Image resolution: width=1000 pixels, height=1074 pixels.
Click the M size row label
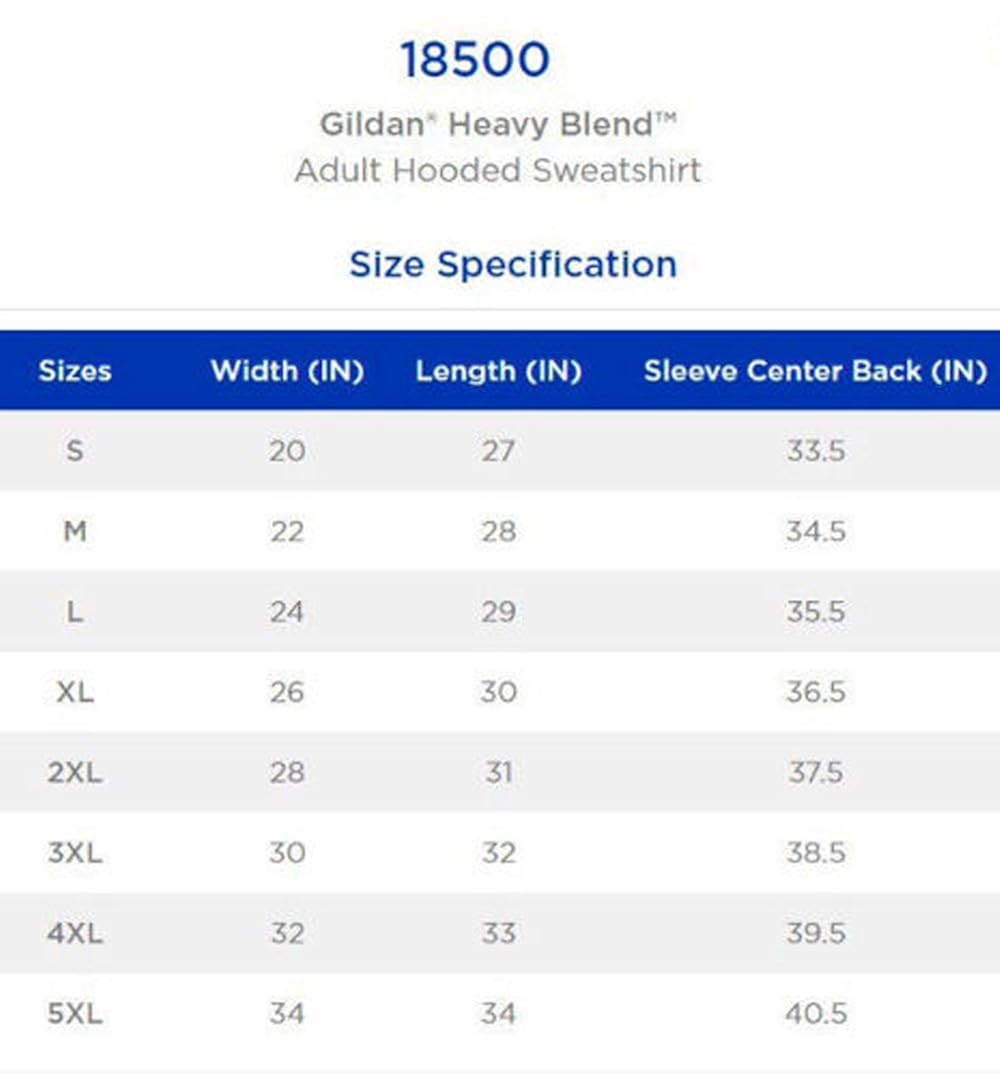coord(75,531)
